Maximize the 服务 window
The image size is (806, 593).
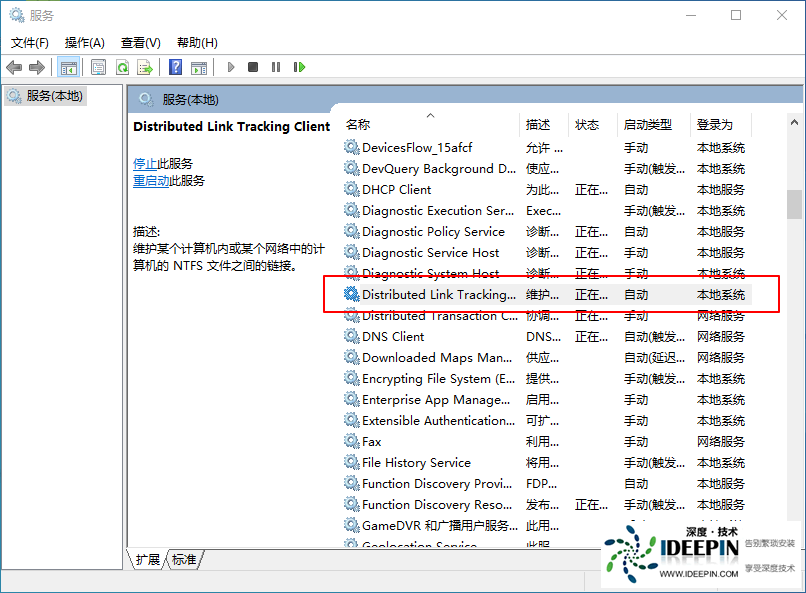[x=736, y=15]
